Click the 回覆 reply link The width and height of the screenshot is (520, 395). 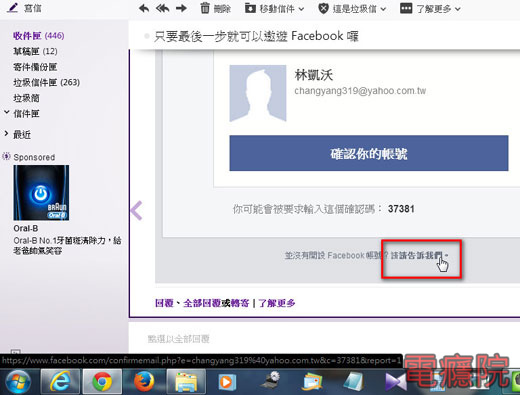pyautogui.click(x=164, y=303)
